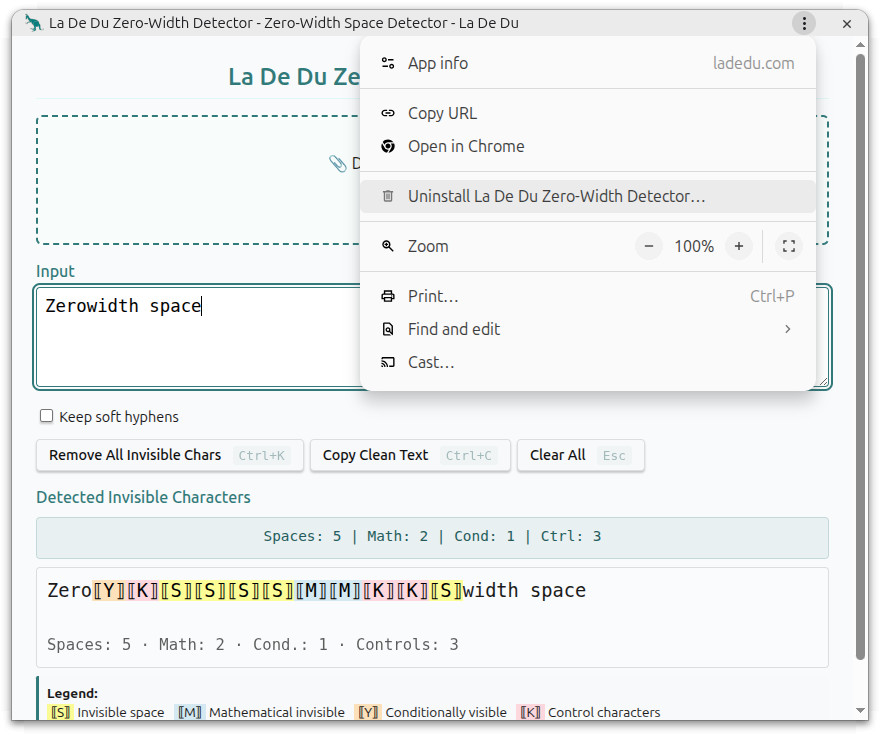Click the Copy URL link icon
The height and width of the screenshot is (735, 880).
388,113
